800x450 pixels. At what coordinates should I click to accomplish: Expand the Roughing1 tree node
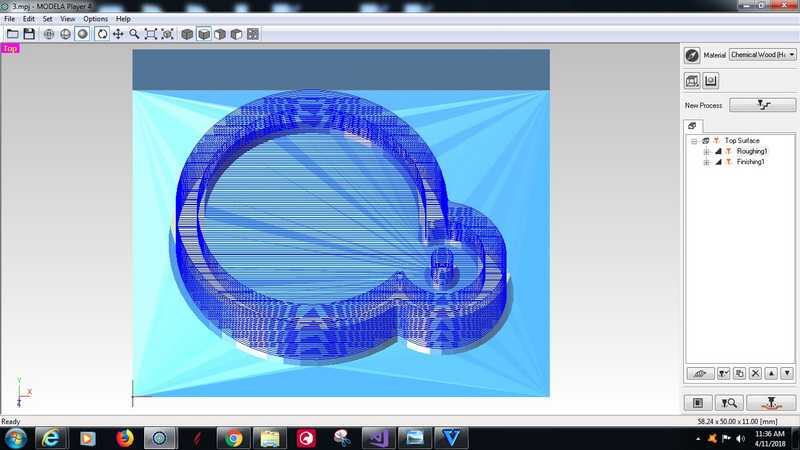(x=706, y=152)
